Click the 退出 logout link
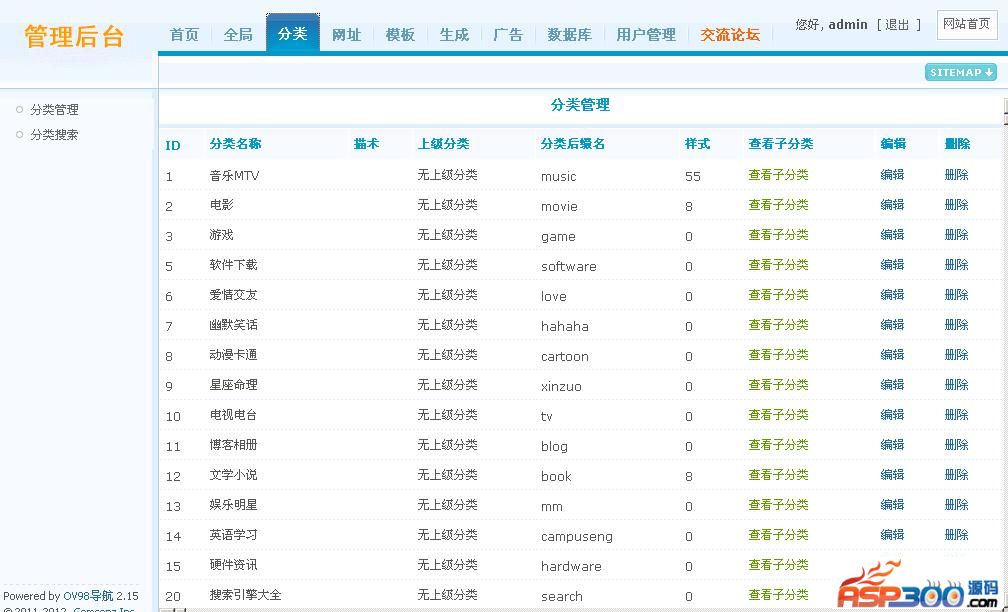Viewport: 1008px width, 612px height. tap(898, 25)
